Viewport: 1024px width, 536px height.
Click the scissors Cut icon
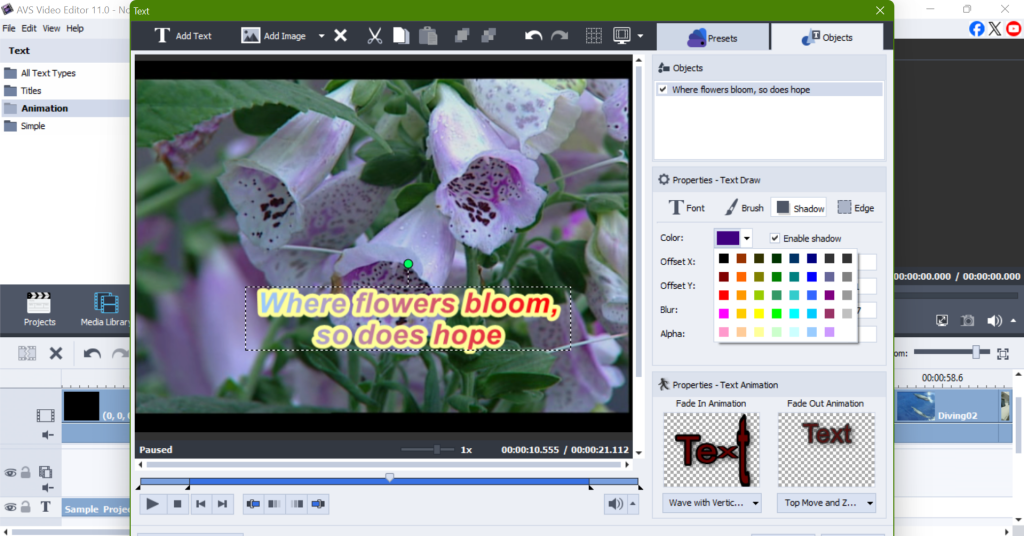tap(375, 36)
